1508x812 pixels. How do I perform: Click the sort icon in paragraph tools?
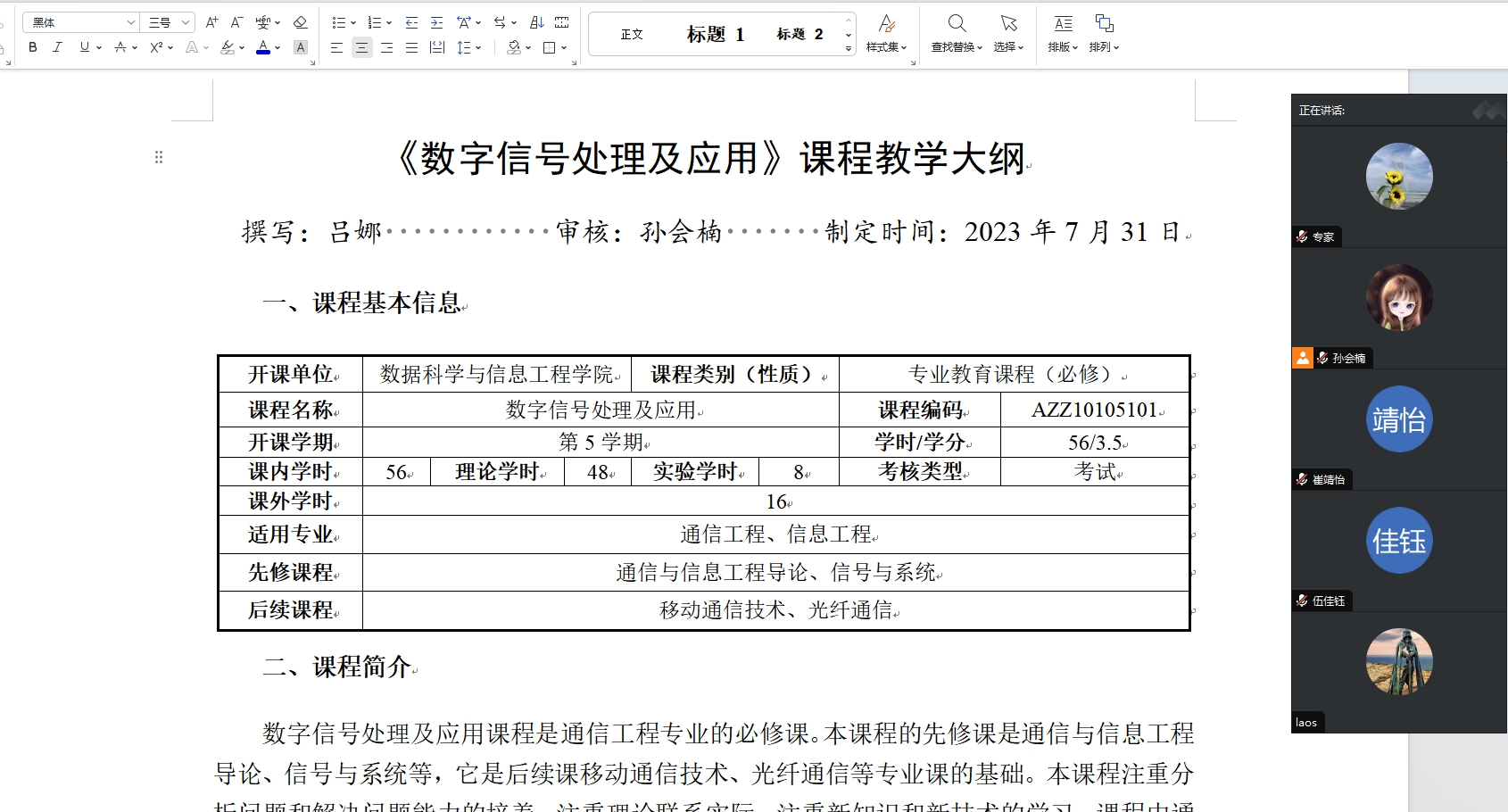point(537,22)
